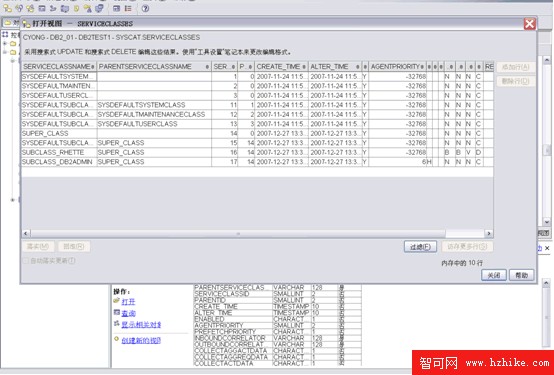Click the PREFETCHPRIORITY row in the column list
Image resolution: width=554 pixels, height=375 pixels.
[277, 332]
